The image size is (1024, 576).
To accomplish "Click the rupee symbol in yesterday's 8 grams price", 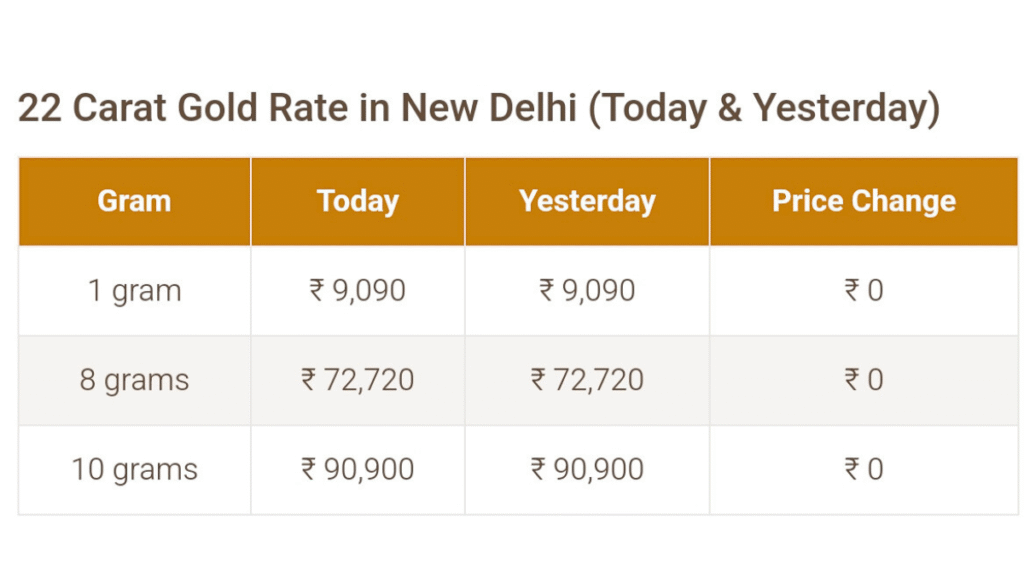I will (x=538, y=380).
